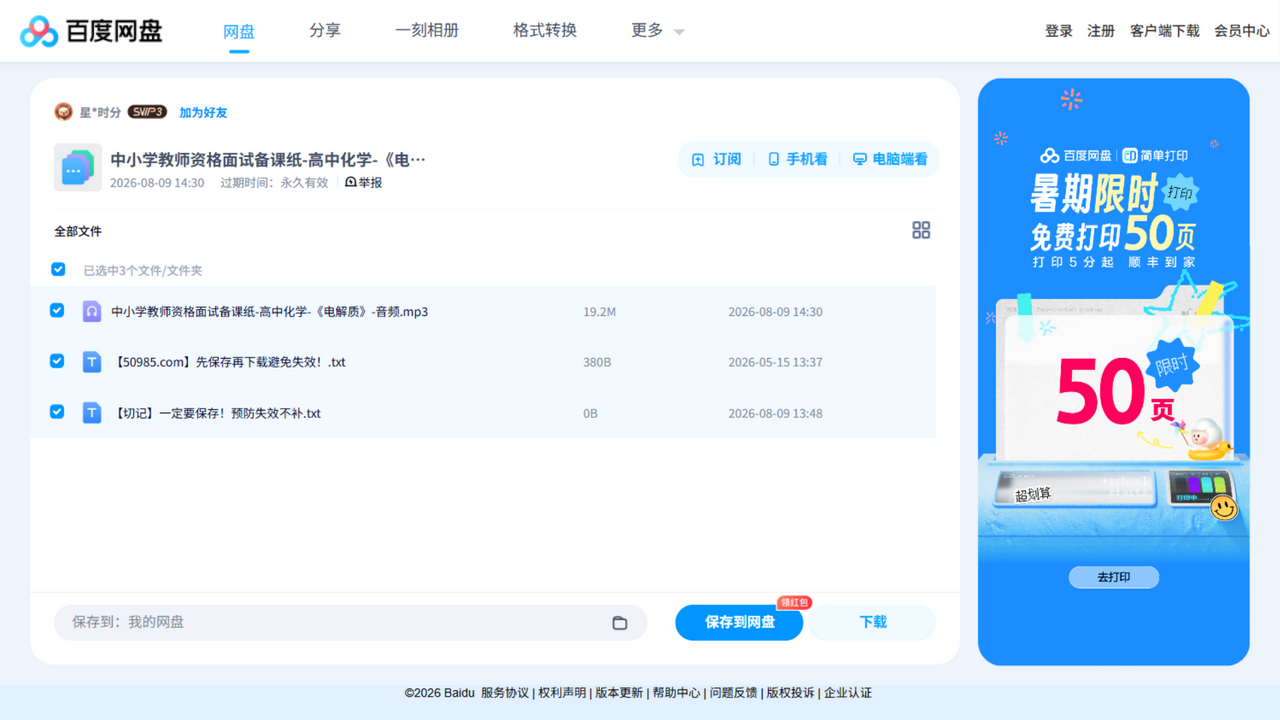
Task: Open 服务协议 footer link
Action: pyautogui.click(x=505, y=693)
